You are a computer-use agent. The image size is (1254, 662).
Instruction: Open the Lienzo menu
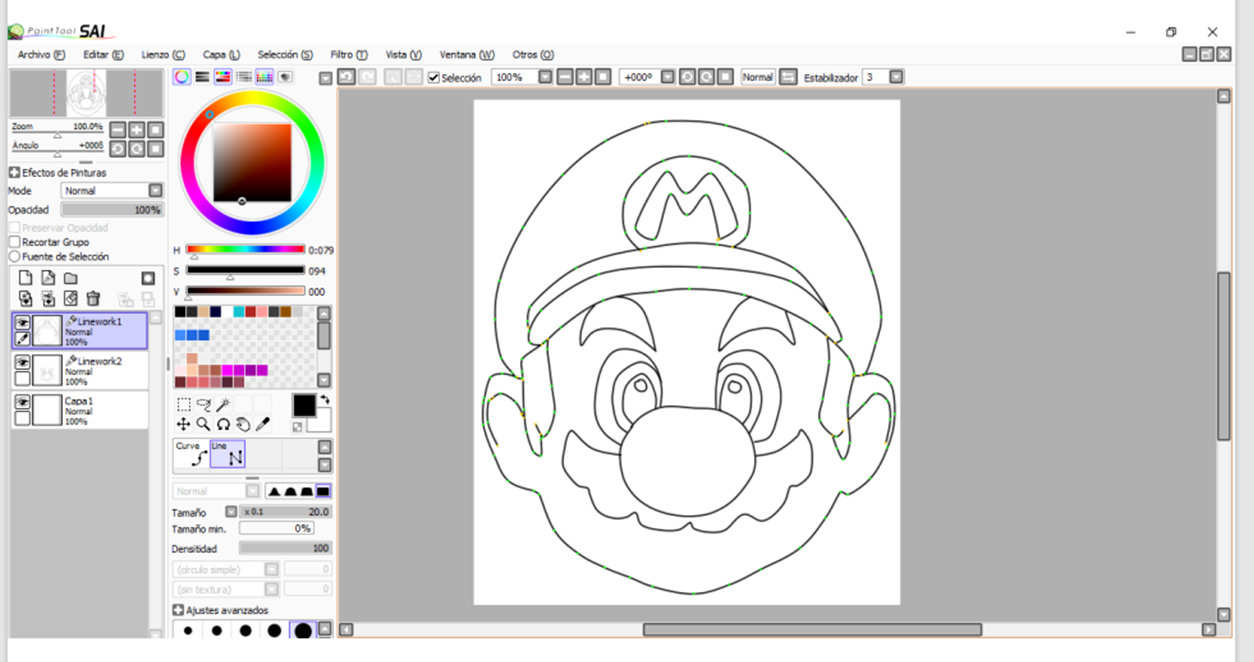[x=163, y=55]
